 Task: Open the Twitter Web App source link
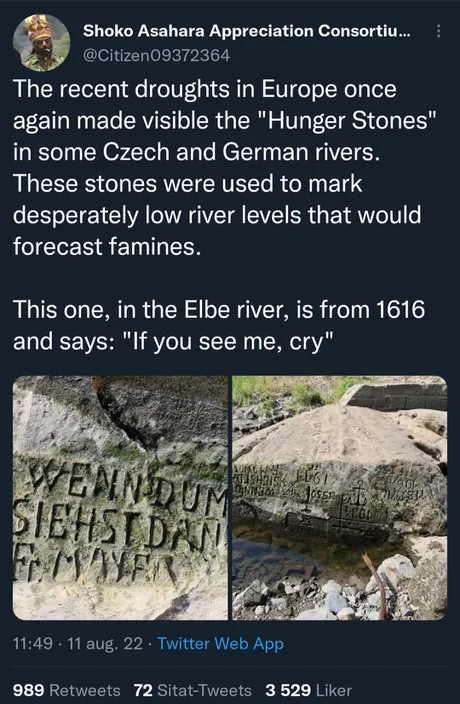[220, 643]
